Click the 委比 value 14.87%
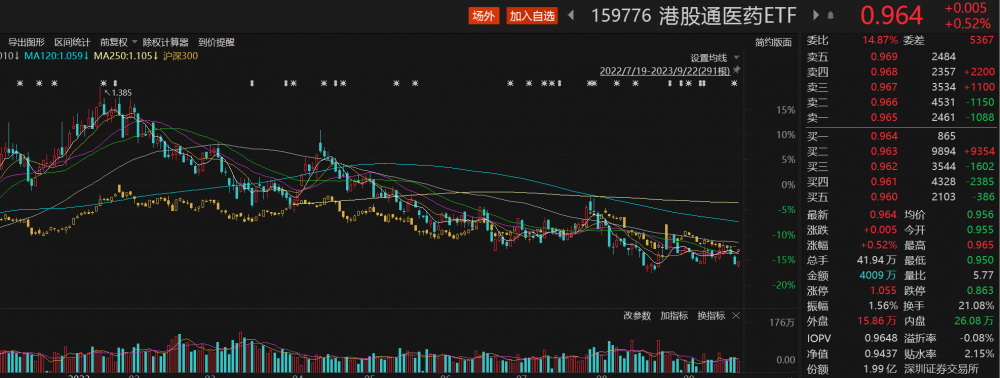Screen dimensions: 1000x378 (x=880, y=40)
